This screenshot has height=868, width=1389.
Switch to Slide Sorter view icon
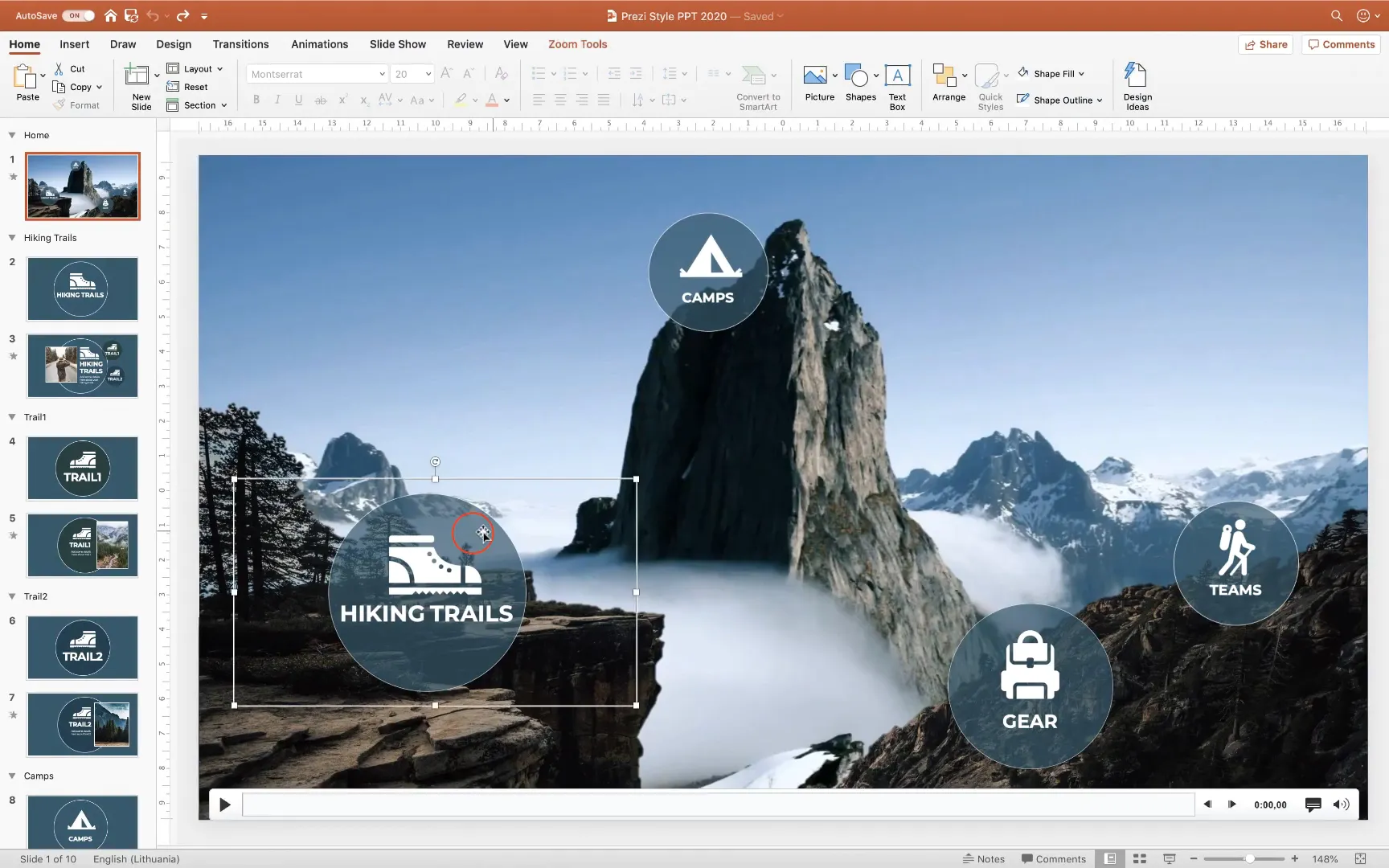tap(1140, 858)
